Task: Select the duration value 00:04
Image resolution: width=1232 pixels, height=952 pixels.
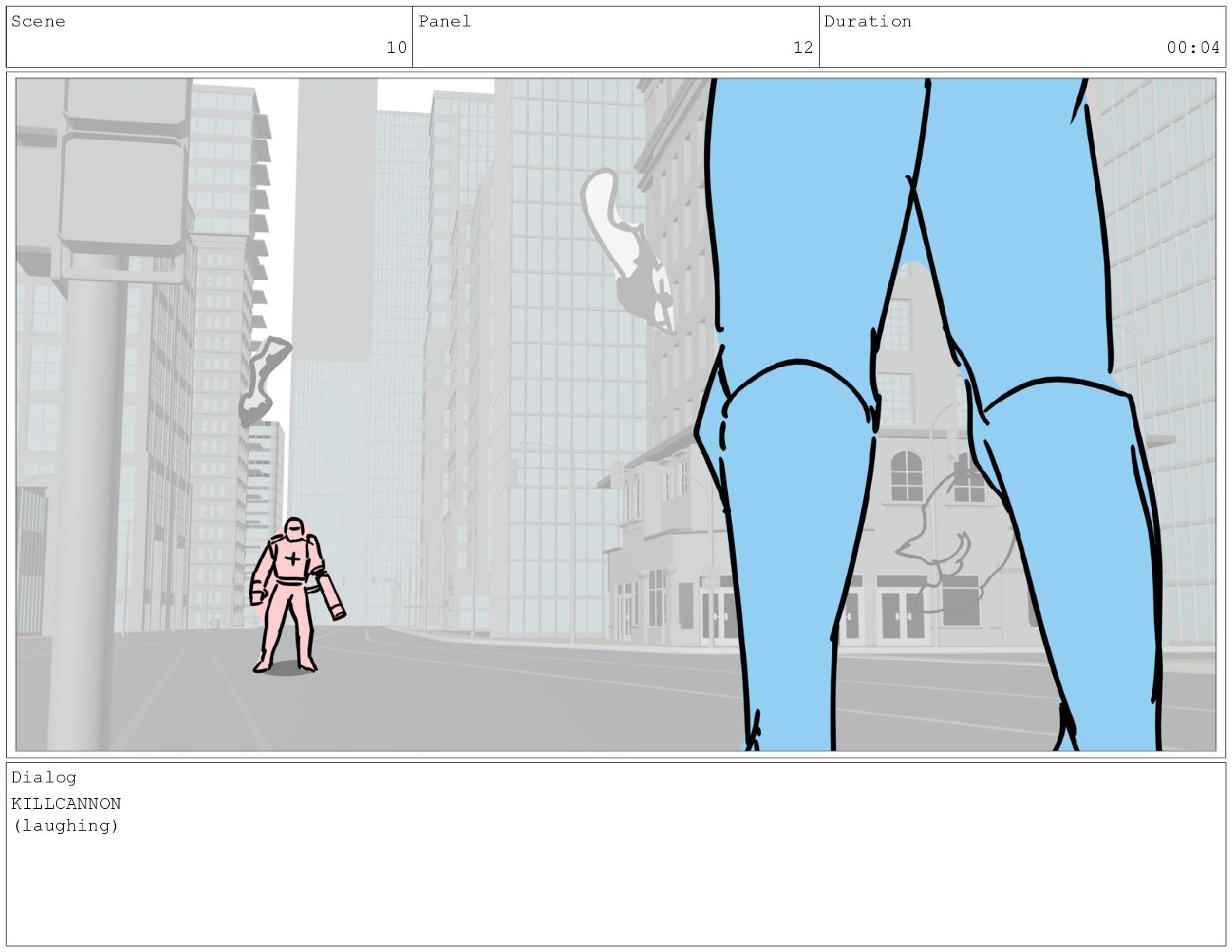Action: coord(1193,47)
